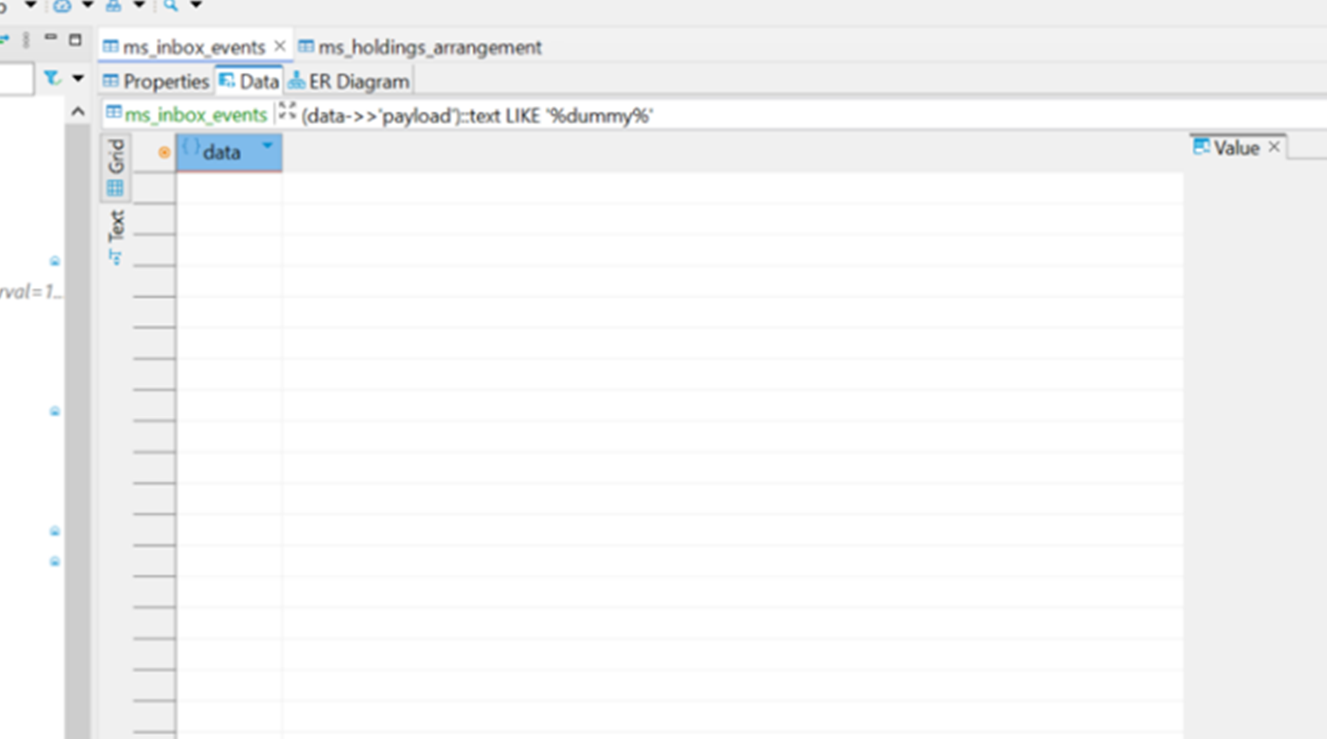Close the Value panel tab

pyautogui.click(x=1274, y=147)
